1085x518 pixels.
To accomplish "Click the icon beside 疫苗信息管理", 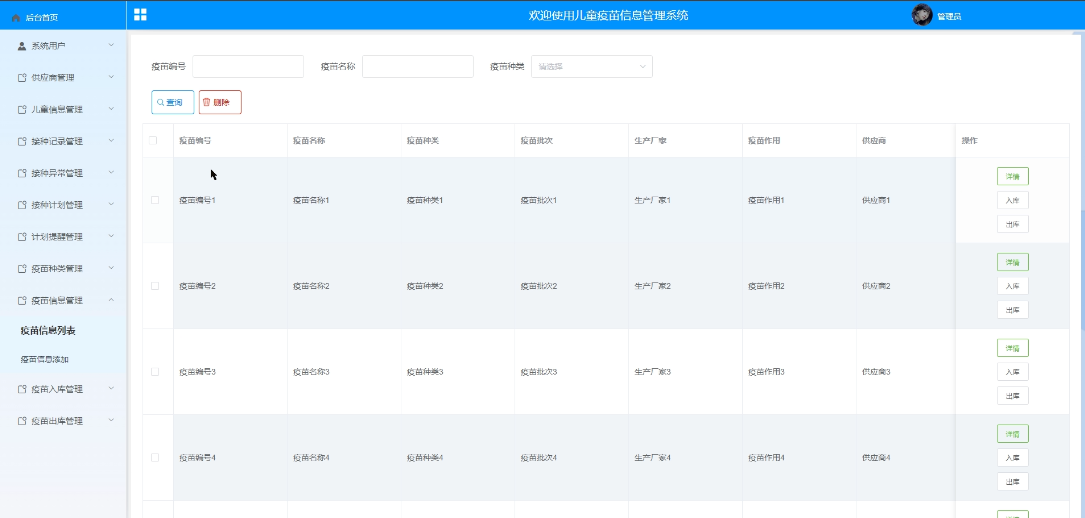I will (x=21, y=300).
